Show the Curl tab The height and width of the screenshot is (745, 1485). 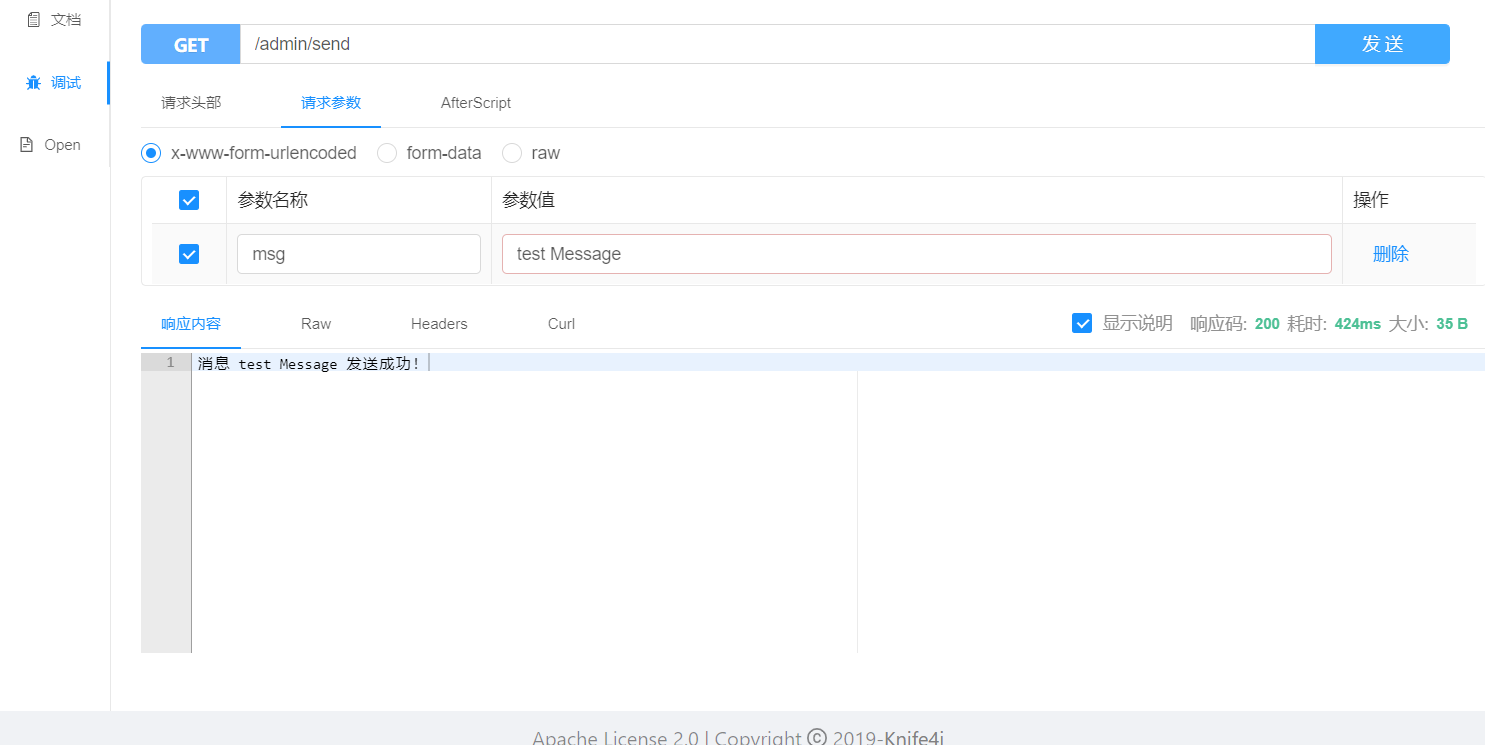[561, 323]
